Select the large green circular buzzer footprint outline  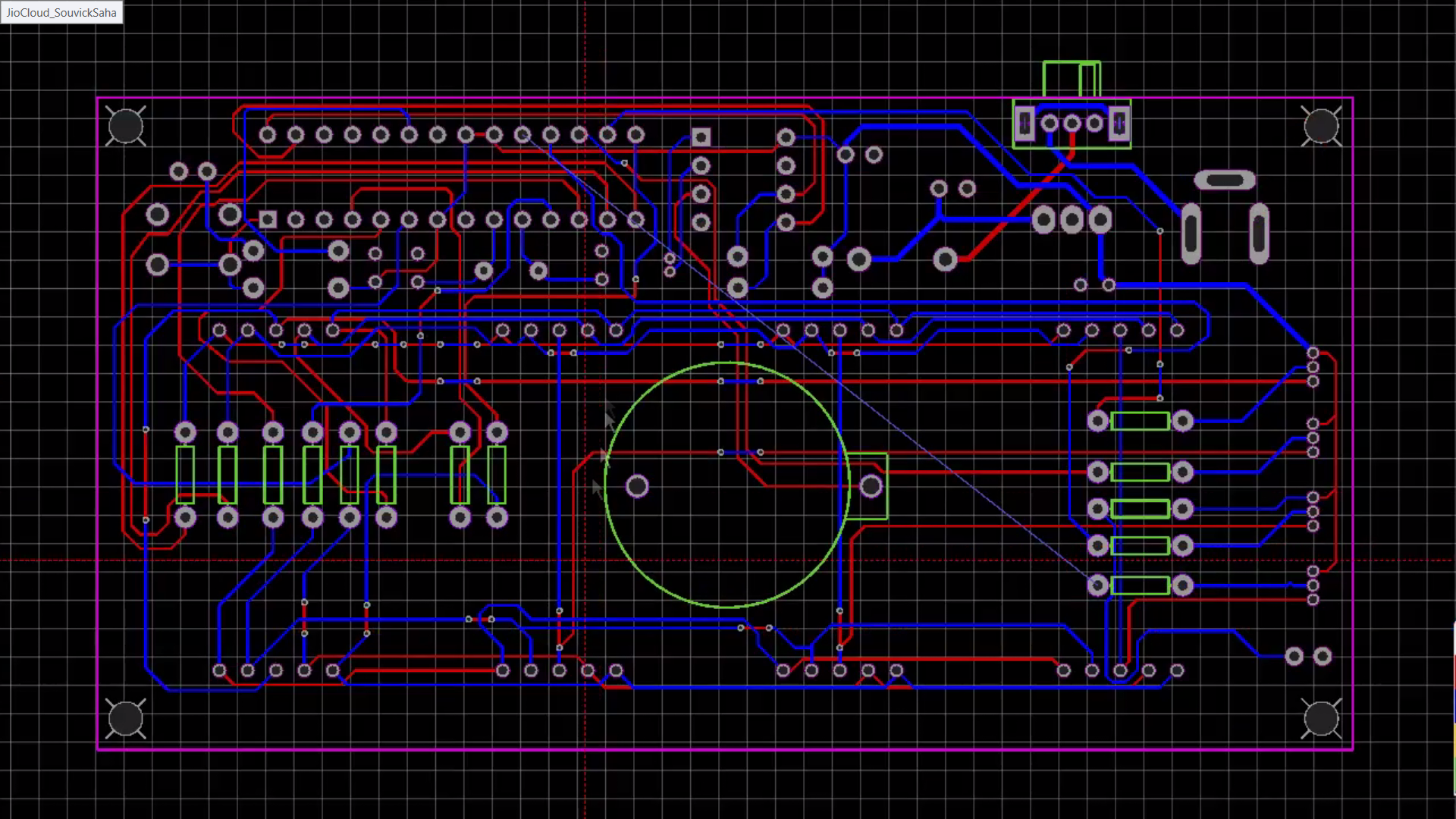[x=726, y=364]
